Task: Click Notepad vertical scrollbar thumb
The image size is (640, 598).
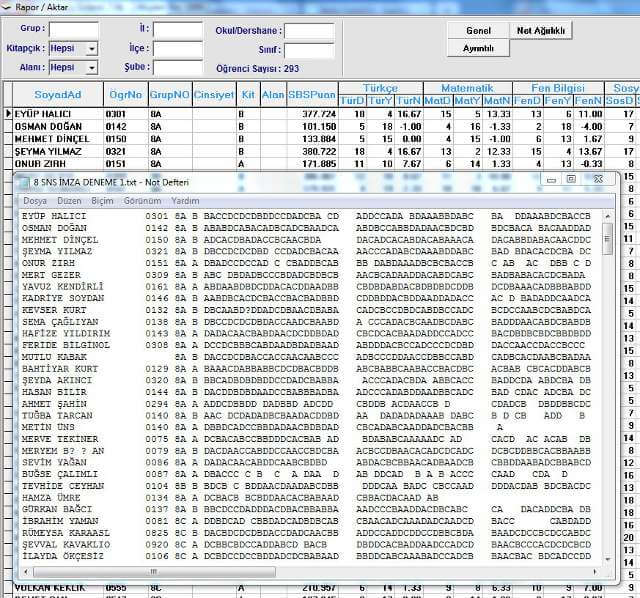Action: [607, 239]
